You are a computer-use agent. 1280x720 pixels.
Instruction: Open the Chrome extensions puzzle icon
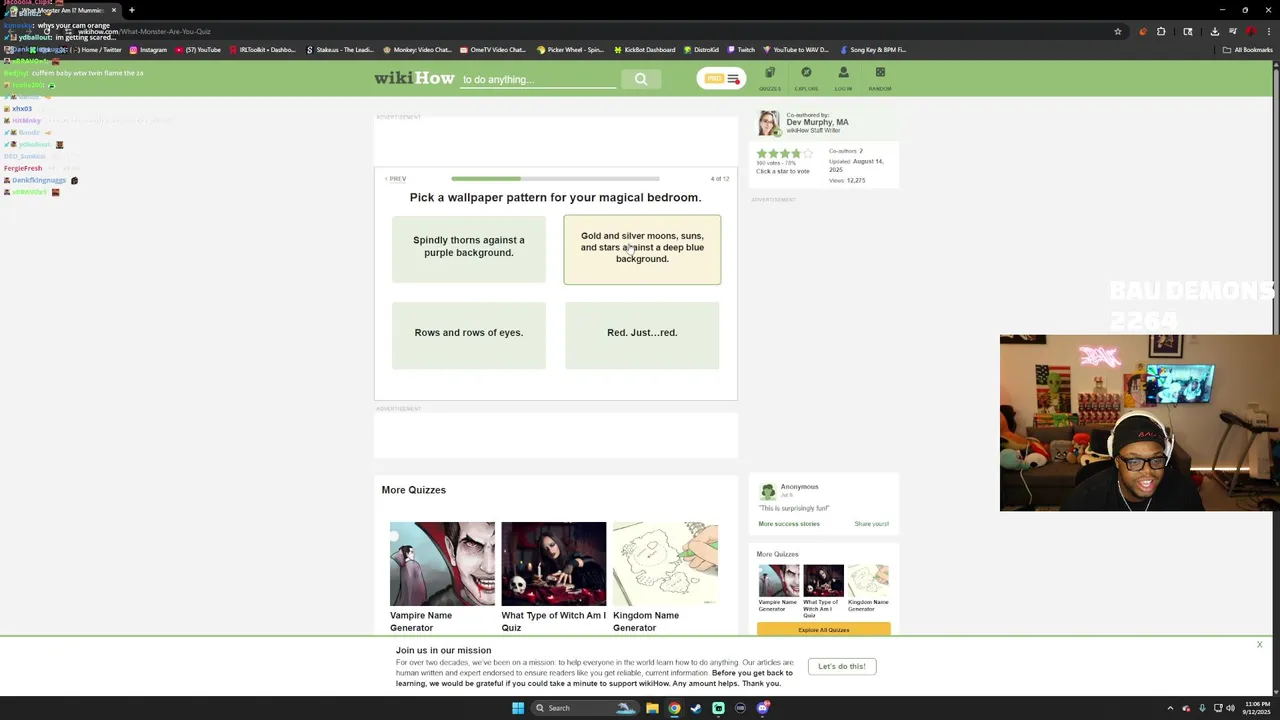pyautogui.click(x=1161, y=31)
